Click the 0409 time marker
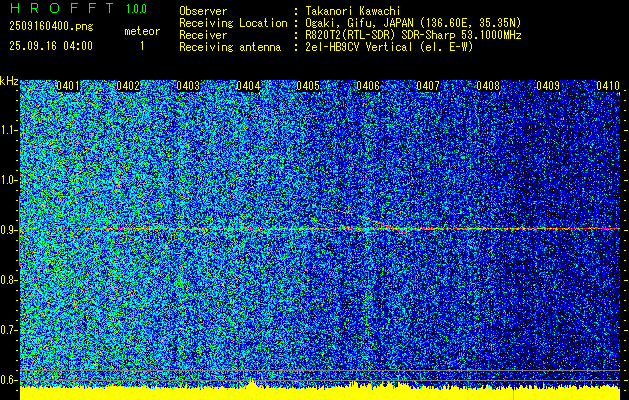Viewport: 629px width, 400px height. click(x=548, y=86)
